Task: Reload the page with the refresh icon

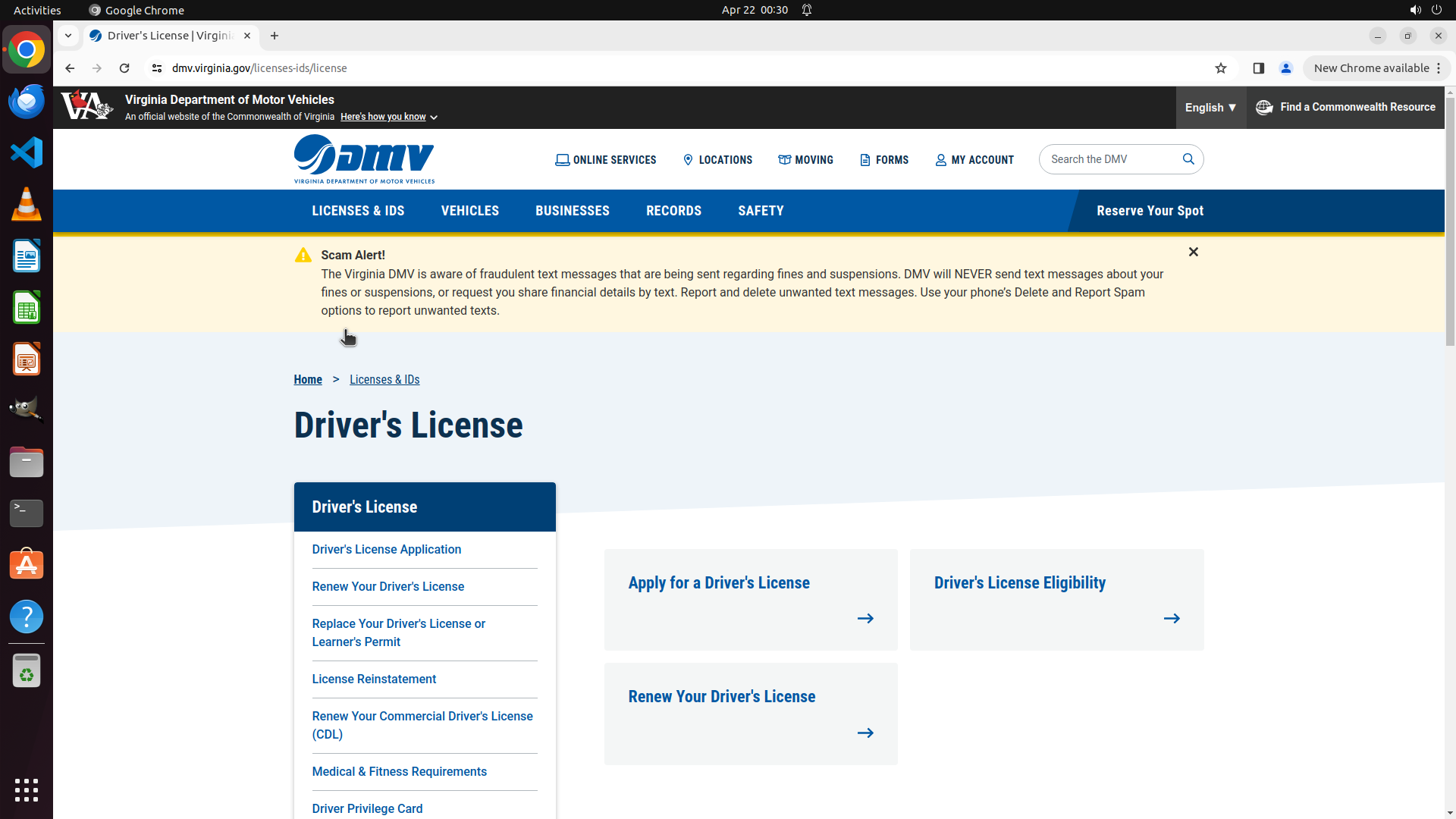Action: (124, 68)
